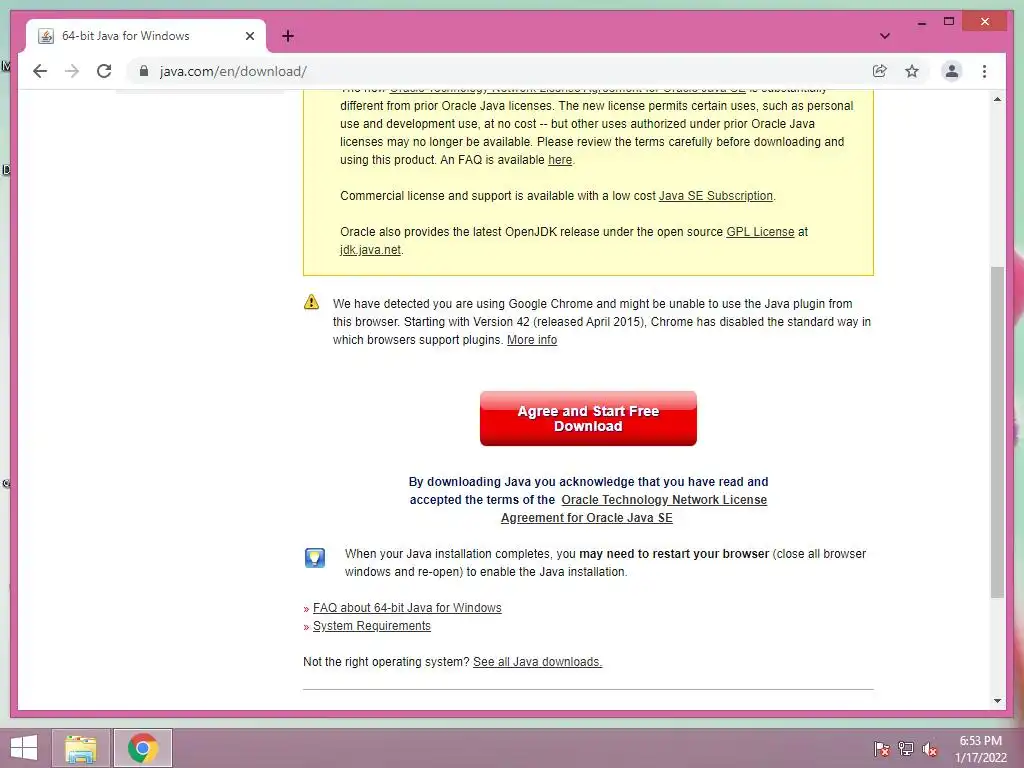This screenshot has width=1024, height=768.
Task: Open the Windows Start menu
Action: pos(24,748)
